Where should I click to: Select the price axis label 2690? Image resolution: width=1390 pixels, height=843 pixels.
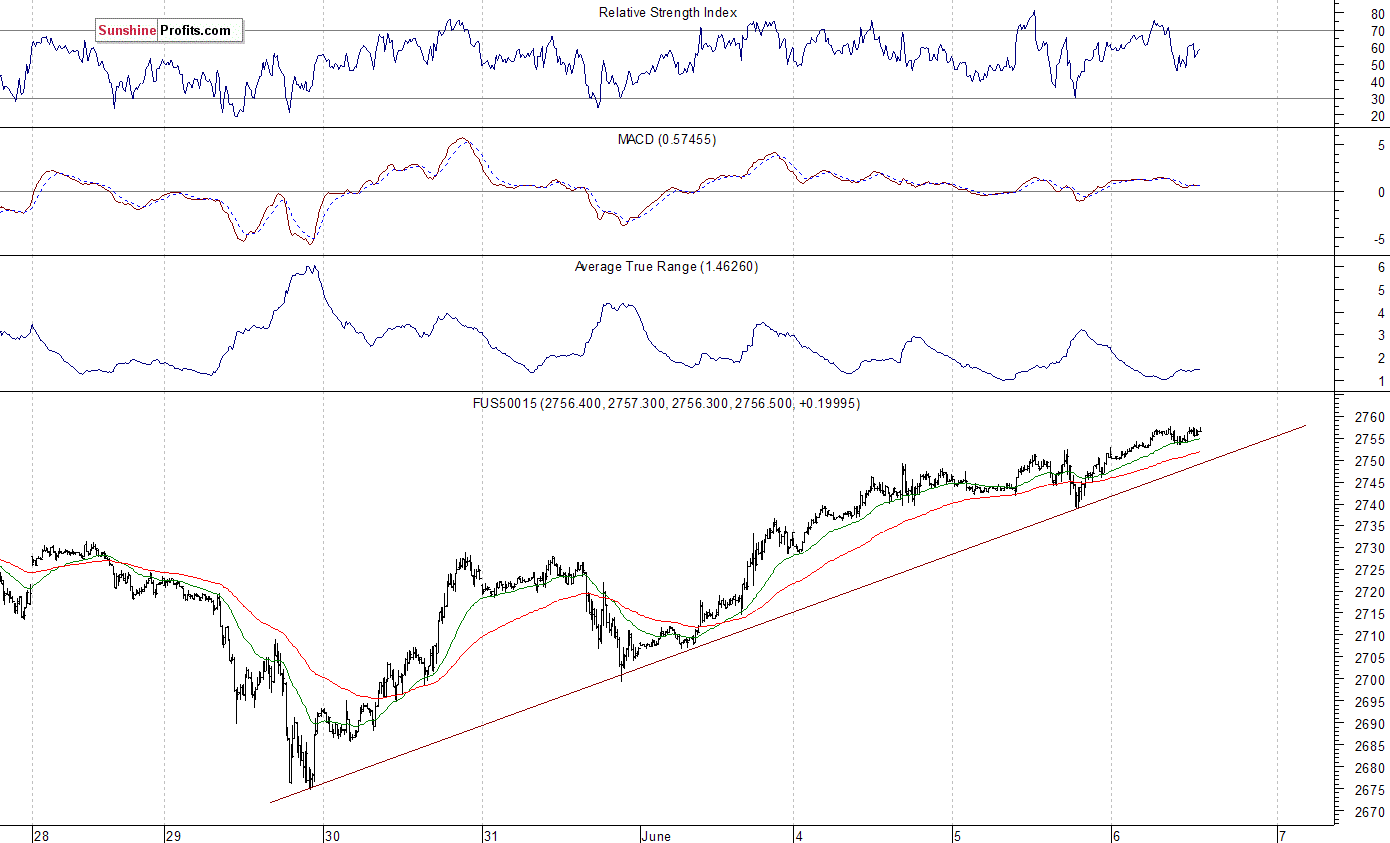pyautogui.click(x=1370, y=724)
